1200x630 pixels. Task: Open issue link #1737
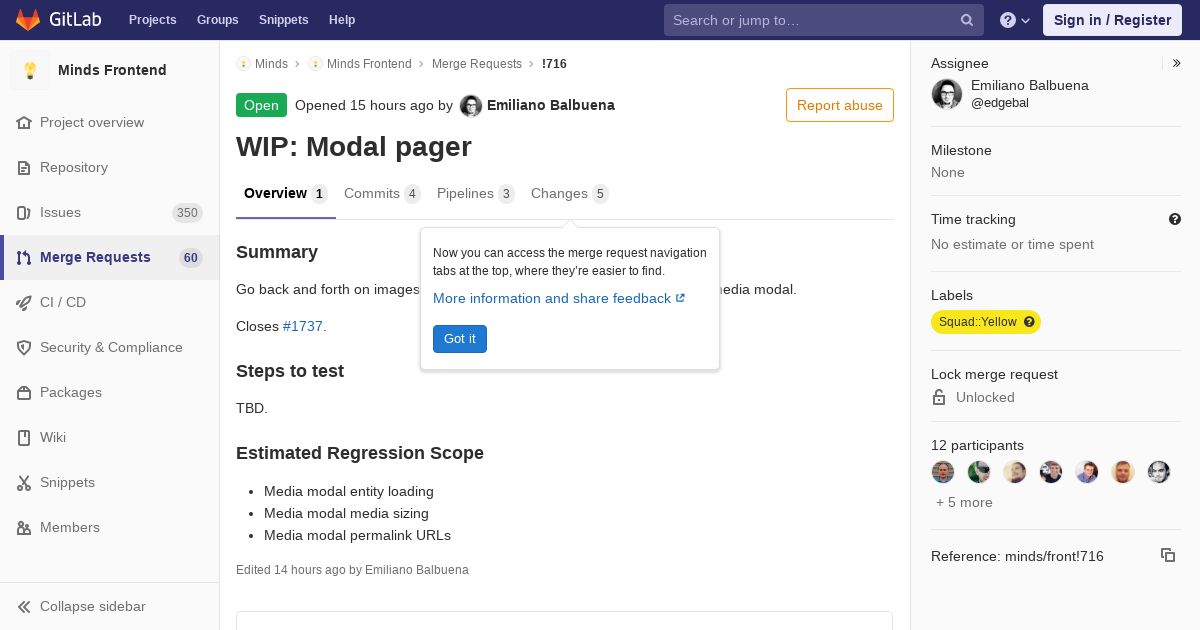coord(302,326)
